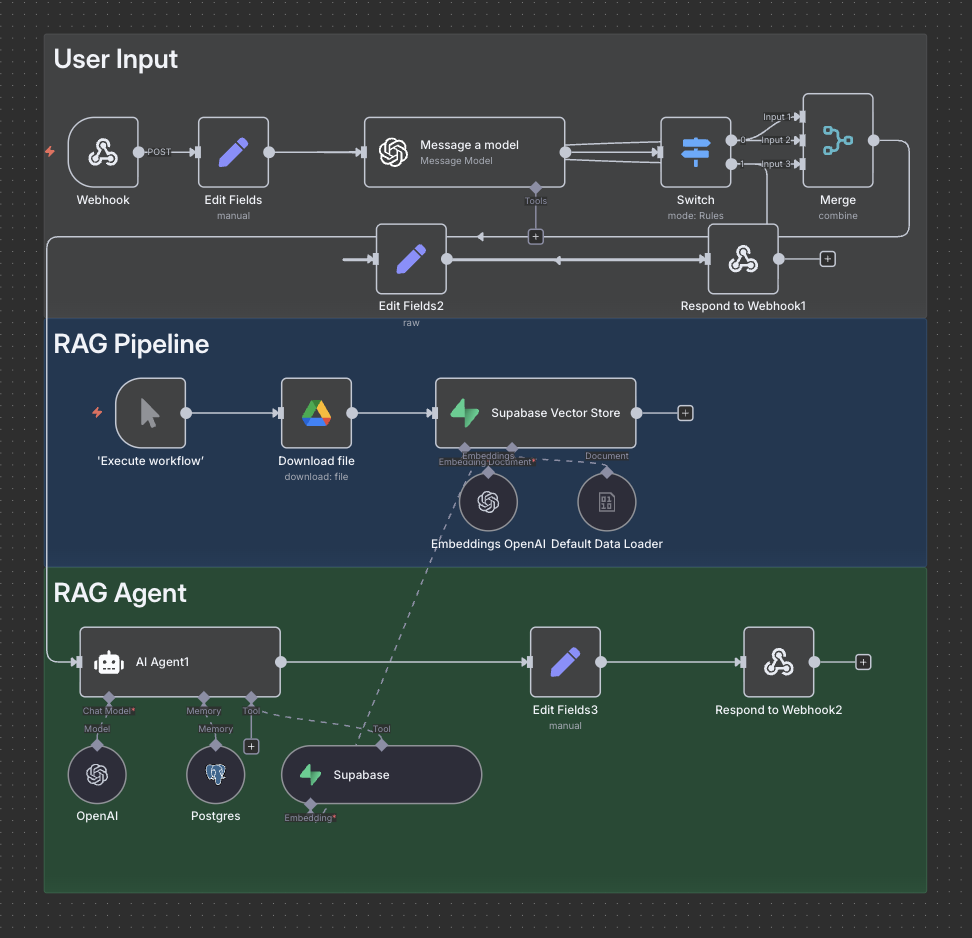The width and height of the screenshot is (972, 938).
Task: Click the 'Execute workflow' manual trigger node
Action: (x=150, y=413)
